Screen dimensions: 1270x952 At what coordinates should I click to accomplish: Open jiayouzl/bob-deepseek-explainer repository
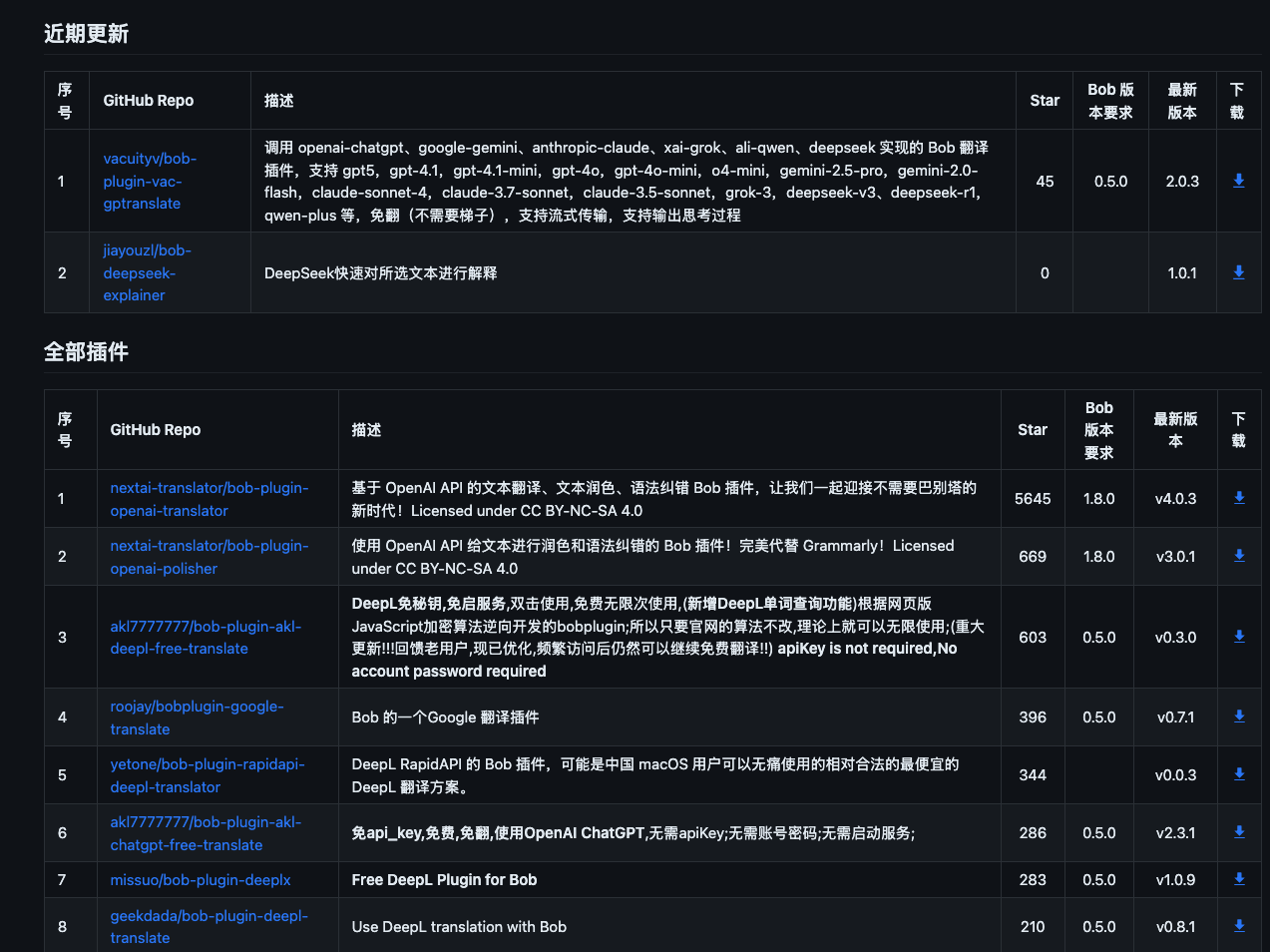point(147,272)
